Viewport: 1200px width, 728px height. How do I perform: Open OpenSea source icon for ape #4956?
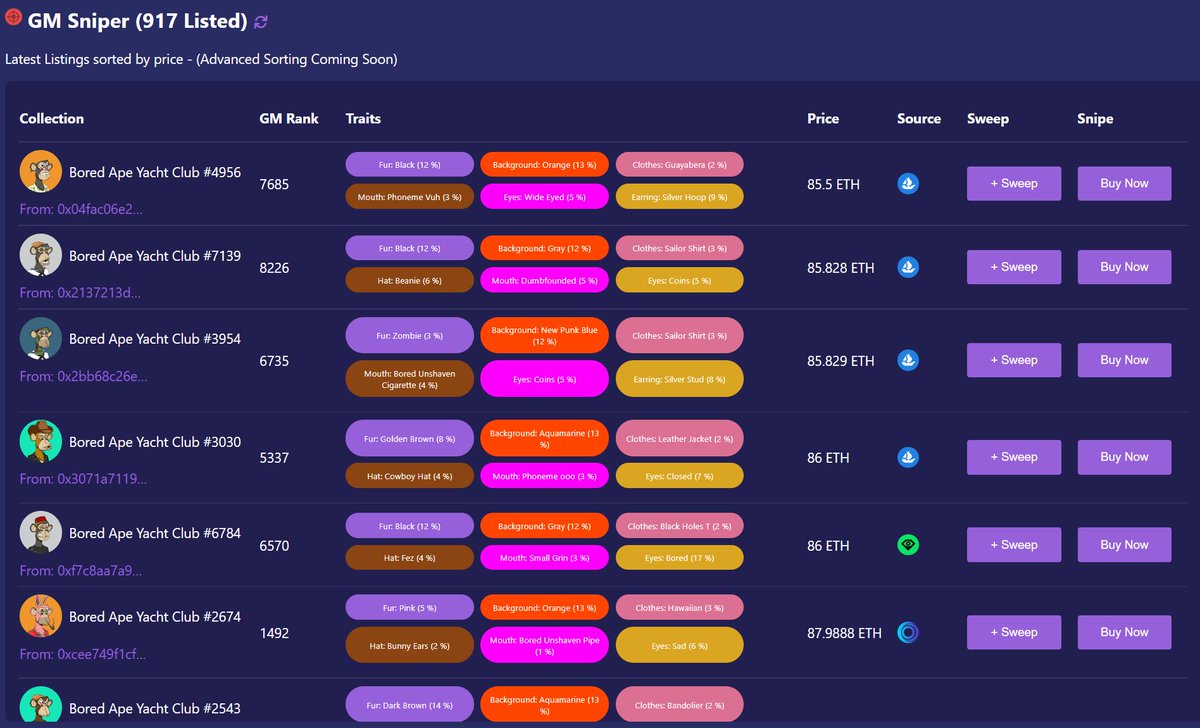tap(908, 184)
